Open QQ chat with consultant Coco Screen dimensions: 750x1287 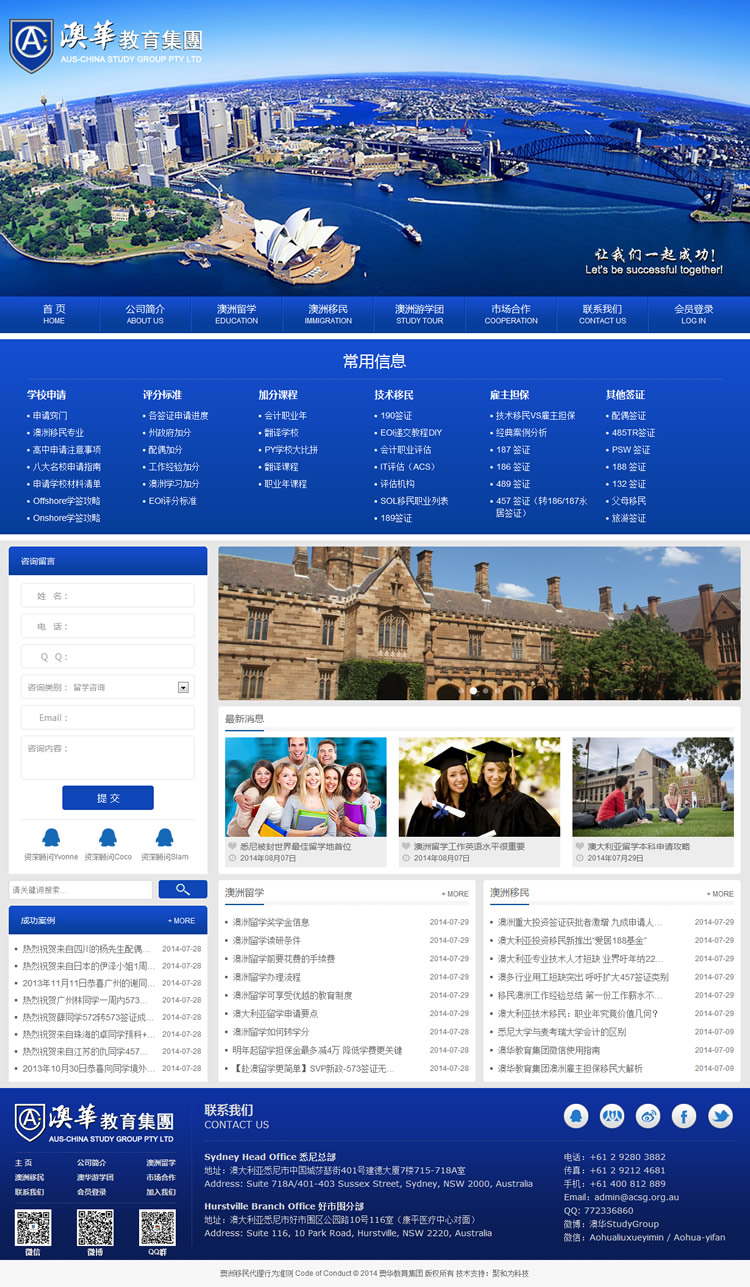click(x=108, y=837)
